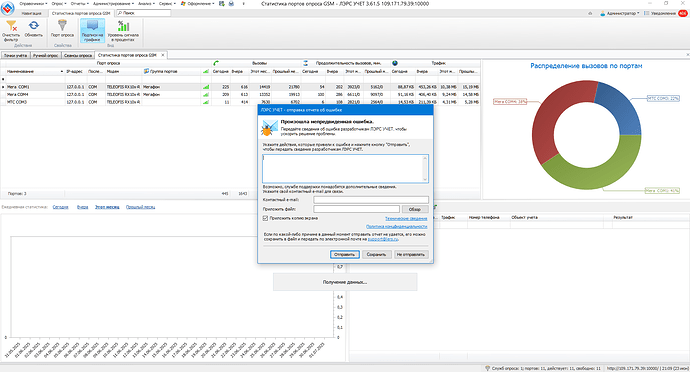Click the Прошлый месяц daily statistics link

pos(140,207)
